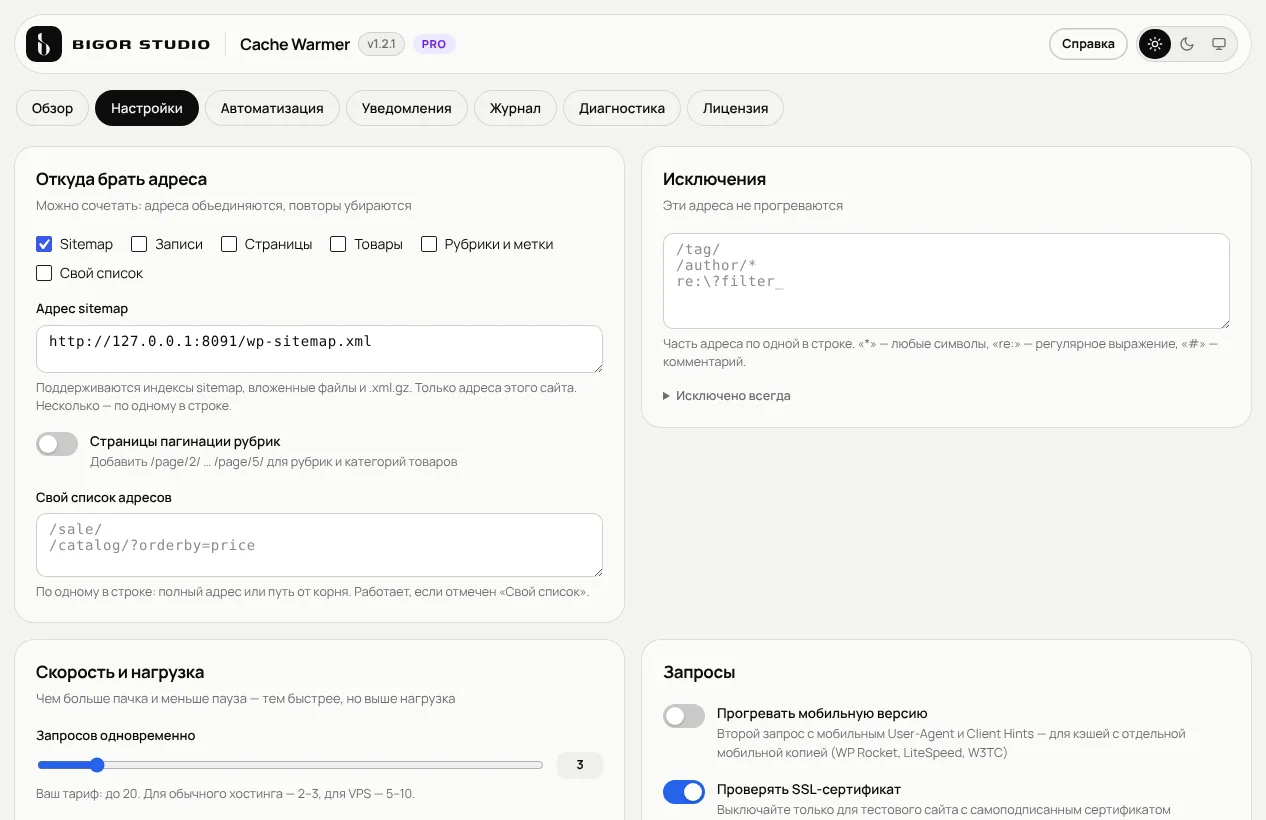Image resolution: width=1266 pixels, height=820 pixels.
Task: Open the Автоматизация tab
Action: pos(272,108)
